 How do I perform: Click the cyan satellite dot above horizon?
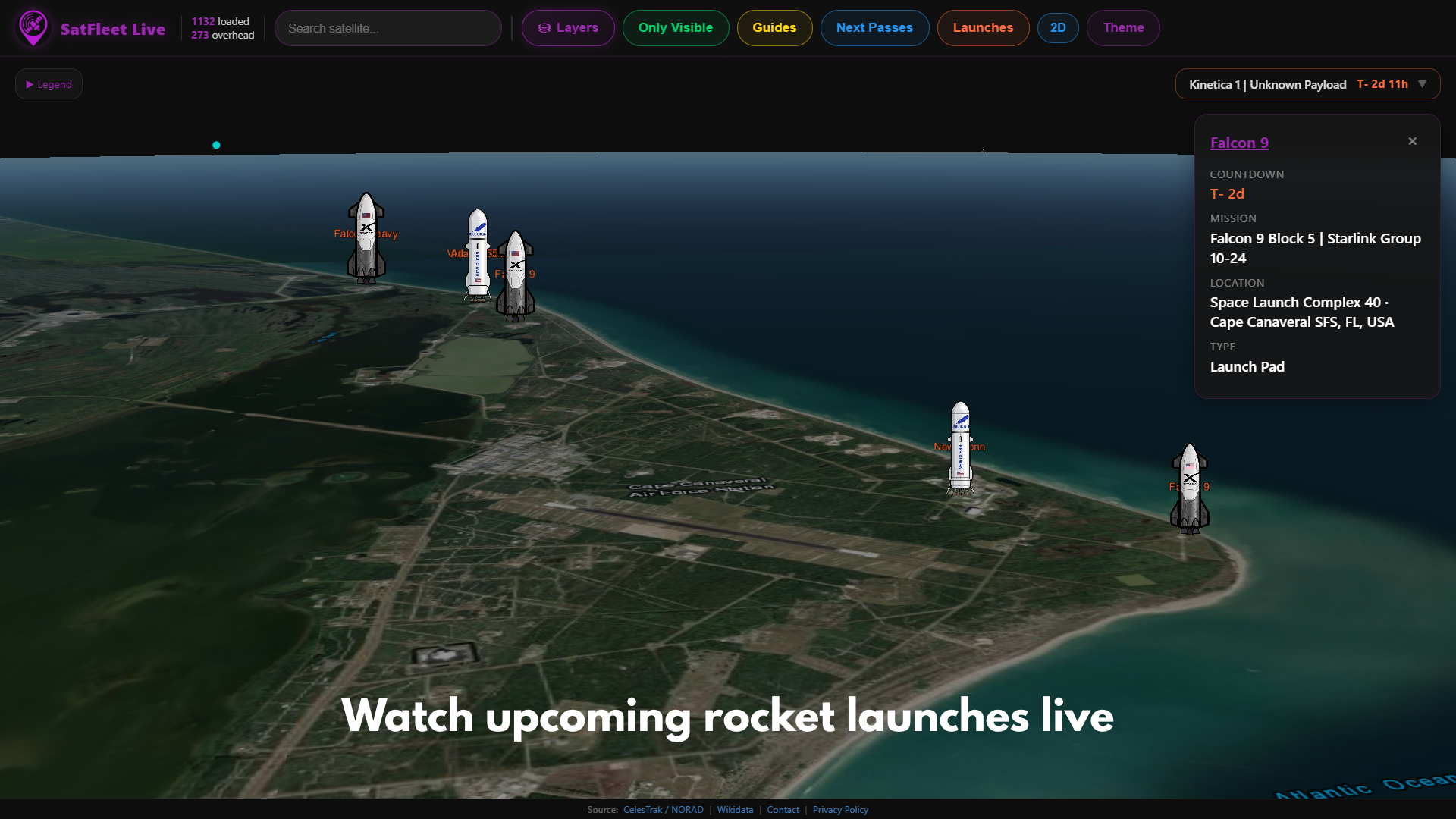tap(216, 145)
